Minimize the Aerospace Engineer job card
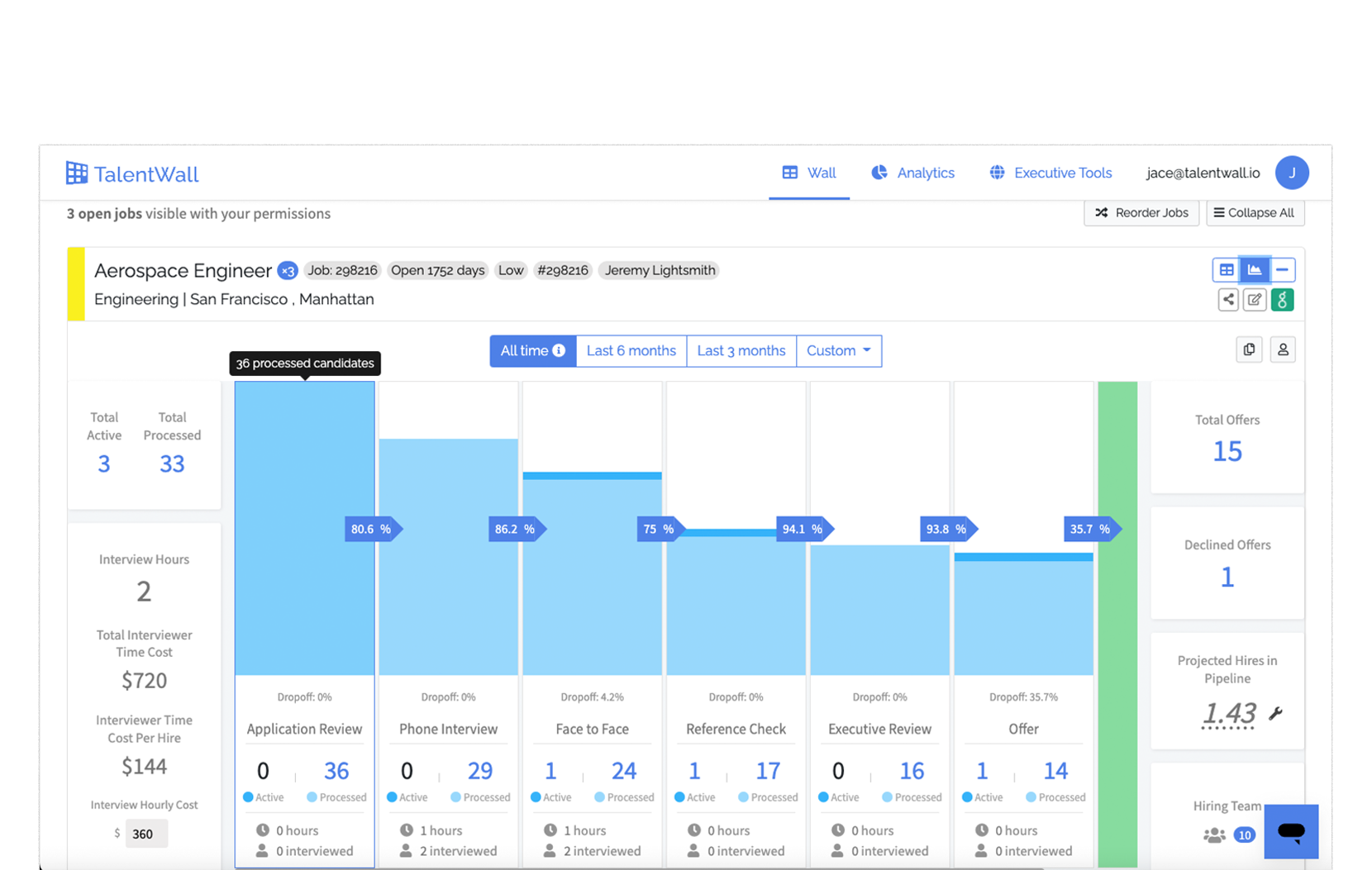The height and width of the screenshot is (870, 1372). coord(1282,270)
